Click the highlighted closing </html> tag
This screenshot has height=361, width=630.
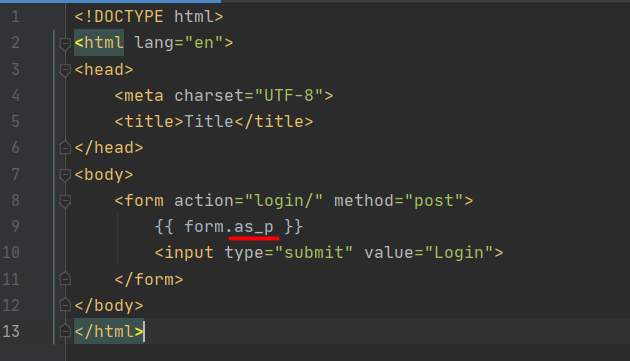point(109,332)
